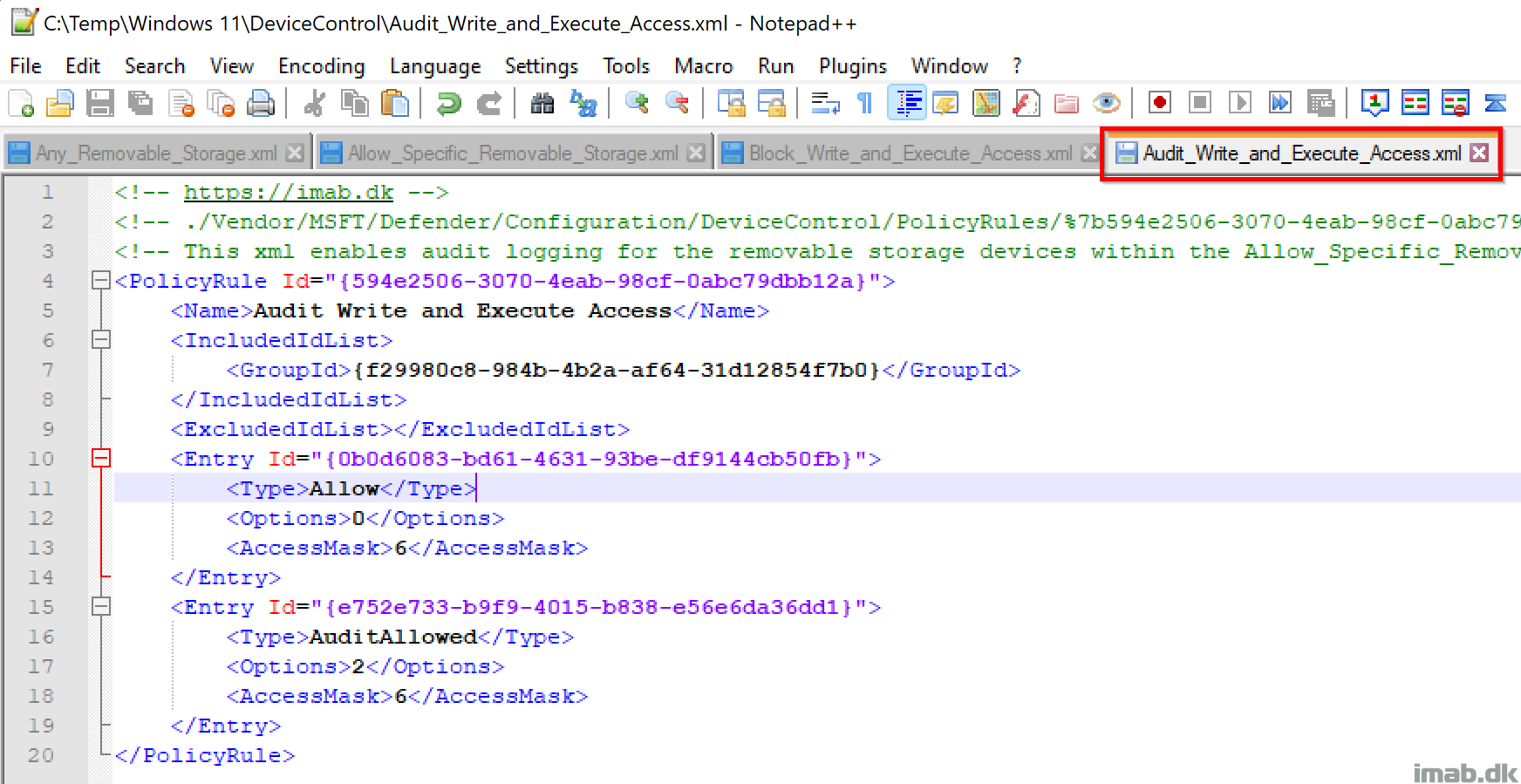The height and width of the screenshot is (784, 1521).
Task: Open the Encoding menu
Action: coord(322,66)
